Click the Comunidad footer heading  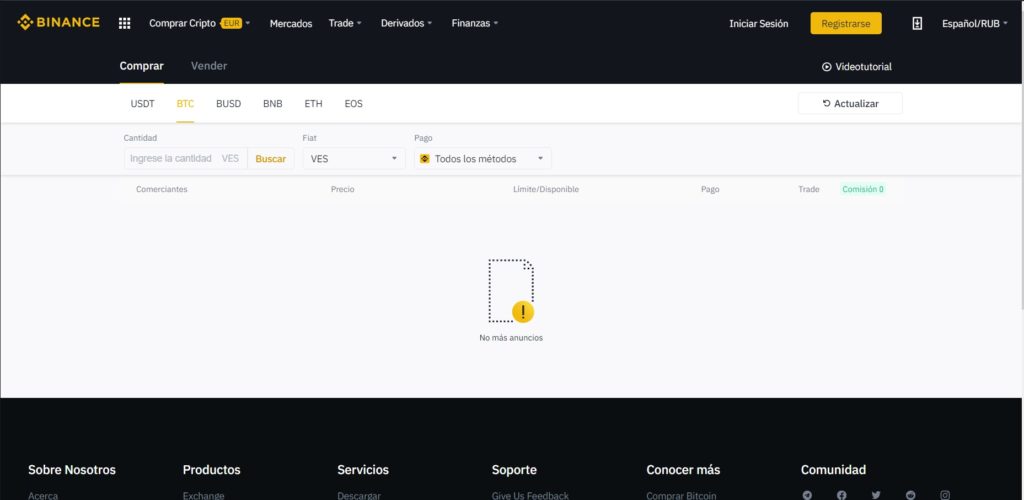(833, 470)
